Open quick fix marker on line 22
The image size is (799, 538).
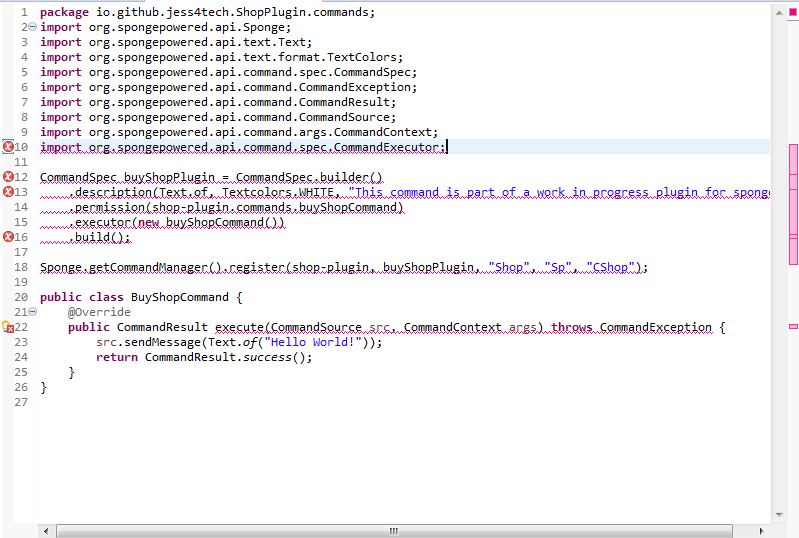[x=8, y=327]
